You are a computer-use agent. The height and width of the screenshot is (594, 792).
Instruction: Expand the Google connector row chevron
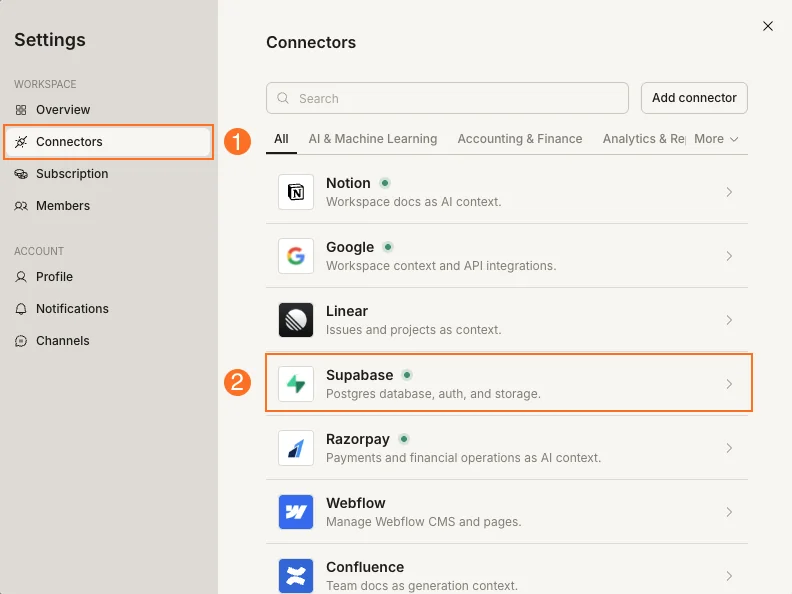729,256
